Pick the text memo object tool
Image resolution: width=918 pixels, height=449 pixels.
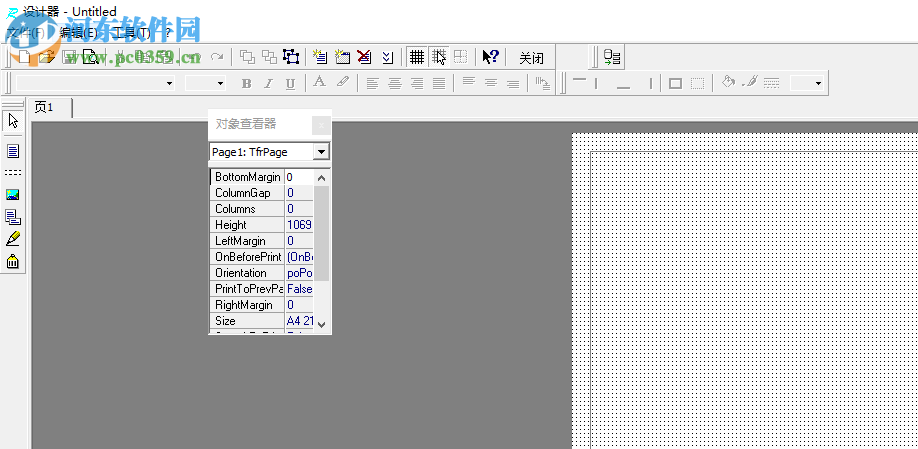point(13,151)
